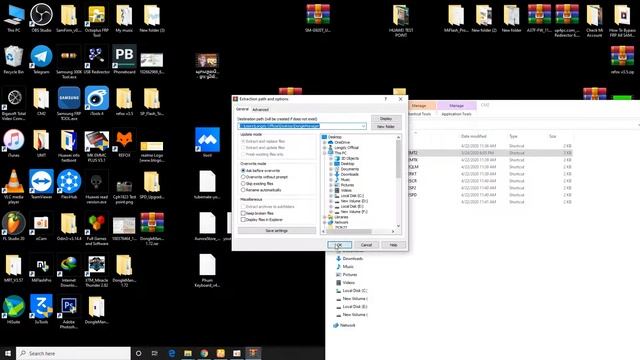This screenshot has height=360, width=640.
Task: Open the Windows Start menu
Action: 8,353
